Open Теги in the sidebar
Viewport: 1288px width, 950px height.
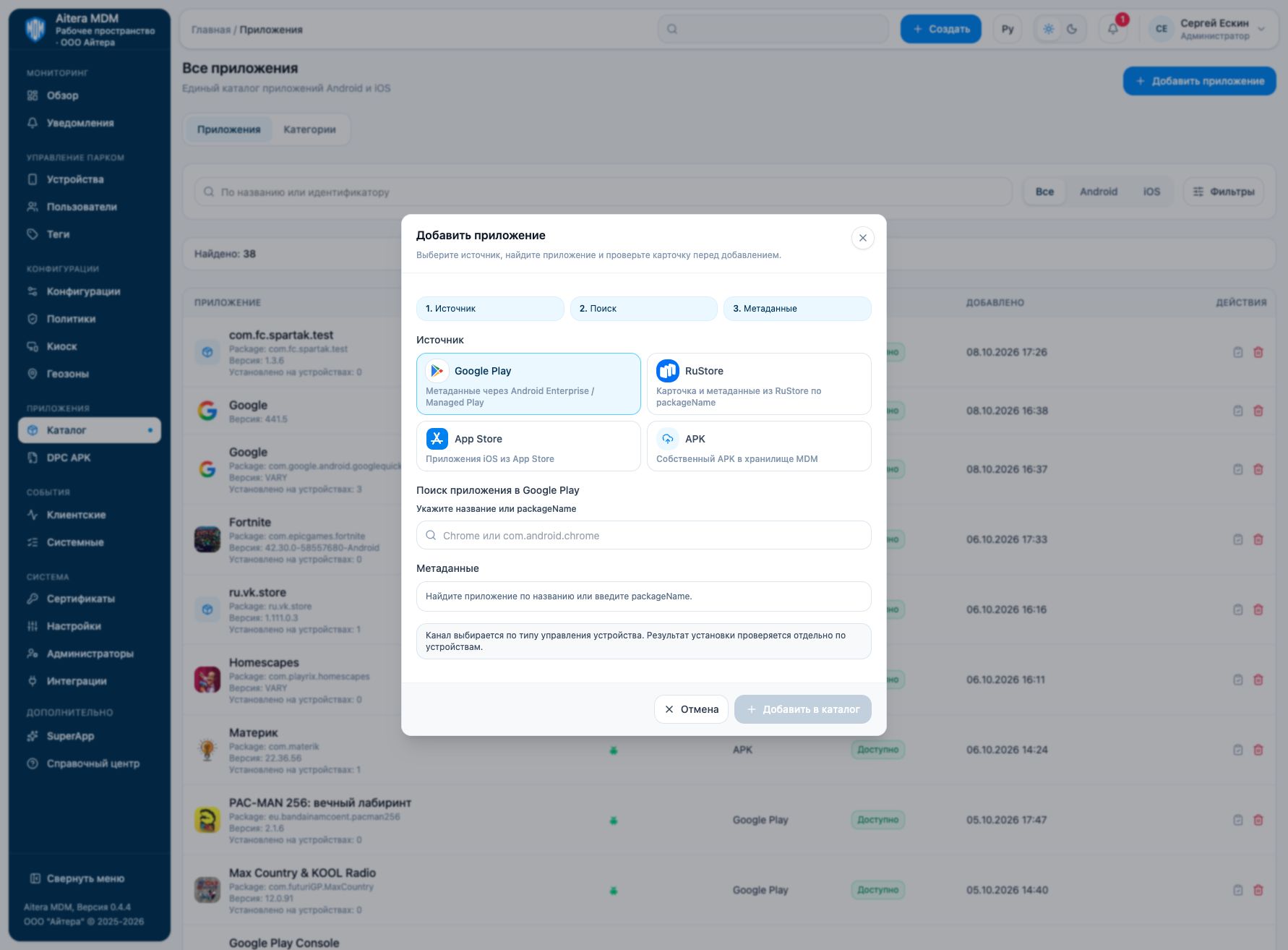tap(90, 234)
